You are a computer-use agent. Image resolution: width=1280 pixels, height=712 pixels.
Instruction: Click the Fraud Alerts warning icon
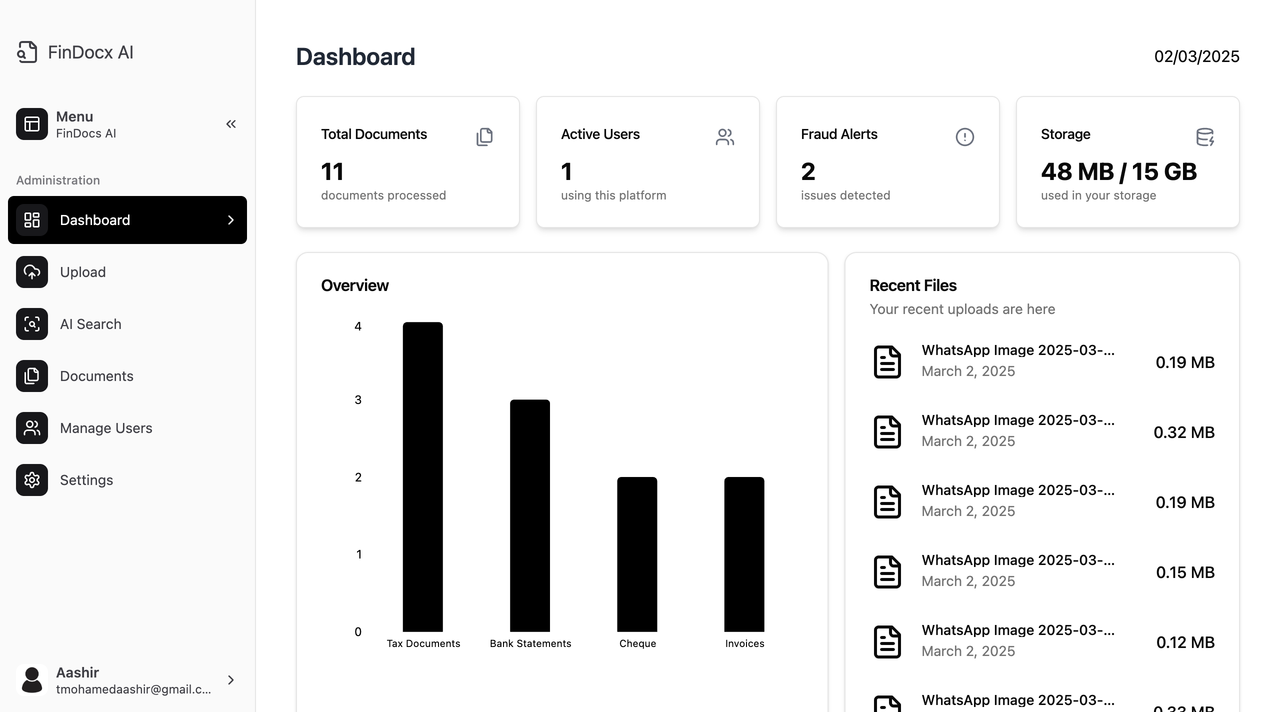pos(965,137)
